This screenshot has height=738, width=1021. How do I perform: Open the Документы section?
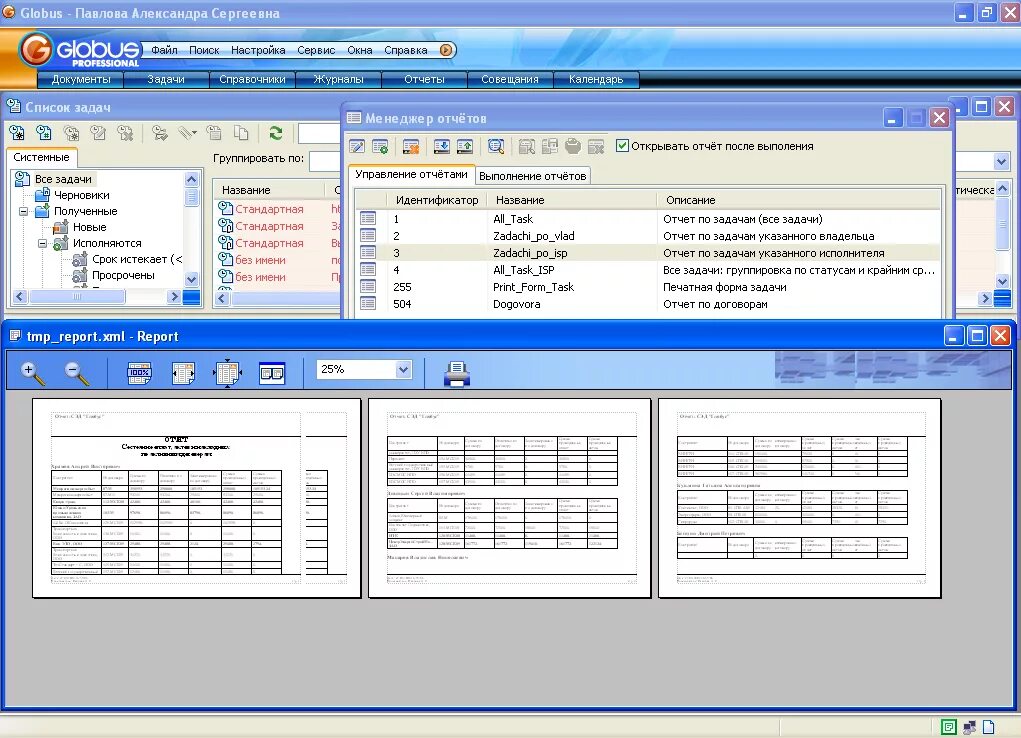click(x=81, y=79)
